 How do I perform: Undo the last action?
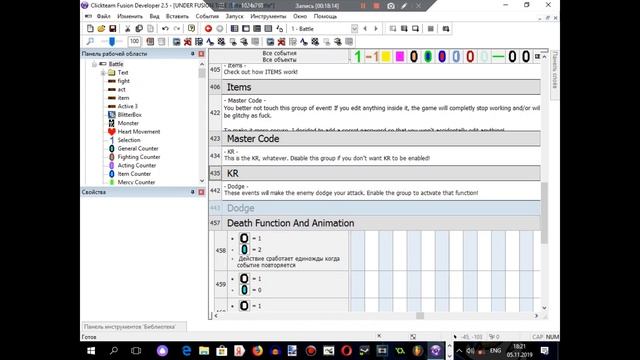[x=165, y=29]
